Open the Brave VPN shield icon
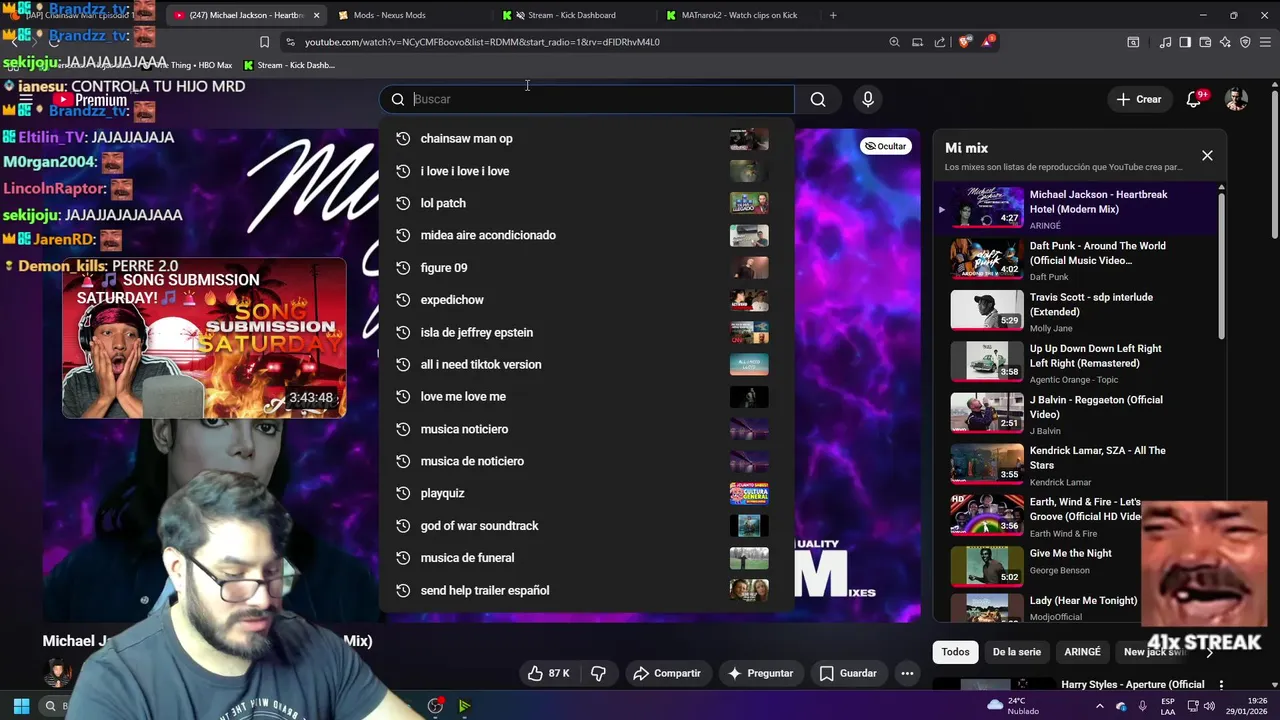This screenshot has height=720, width=1280. pyautogui.click(x=1245, y=42)
